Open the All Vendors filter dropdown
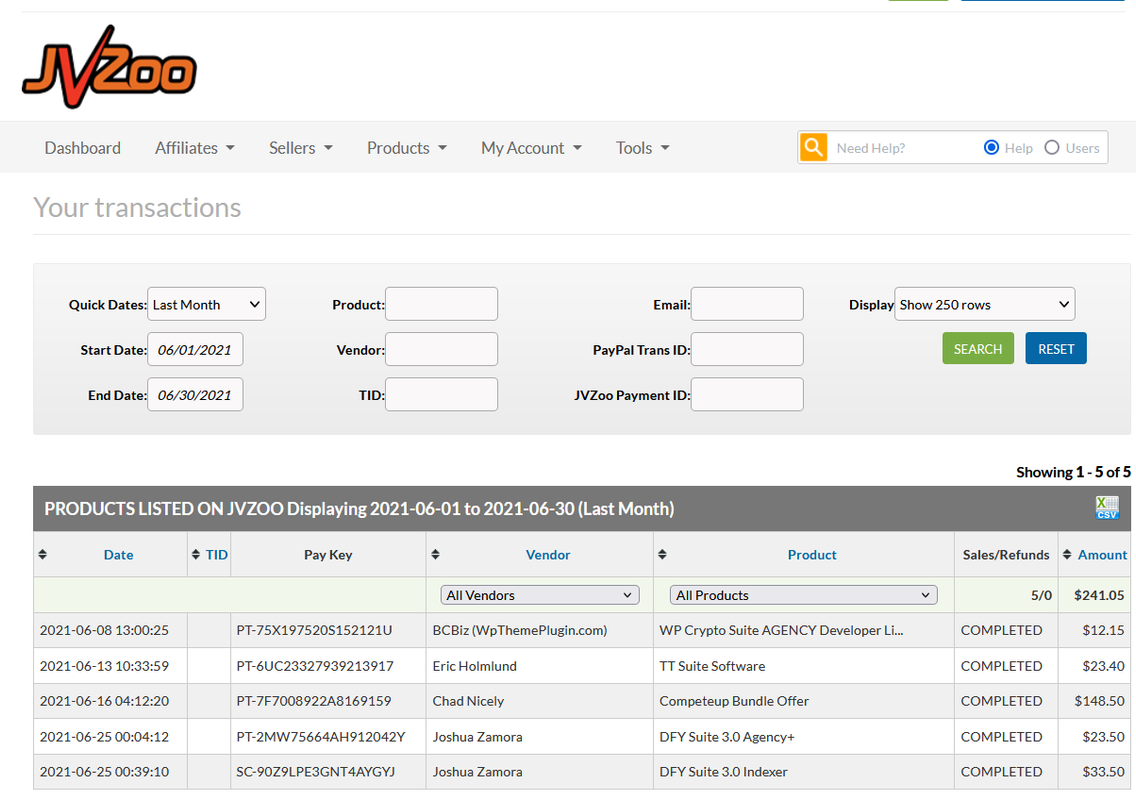The image size is (1136, 800). 540,595
